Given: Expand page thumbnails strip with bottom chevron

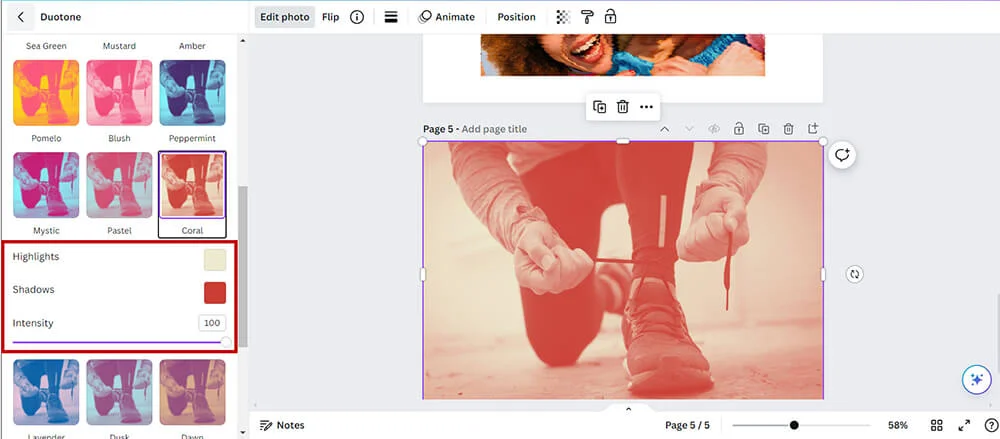Looking at the screenshot, I should (x=628, y=408).
